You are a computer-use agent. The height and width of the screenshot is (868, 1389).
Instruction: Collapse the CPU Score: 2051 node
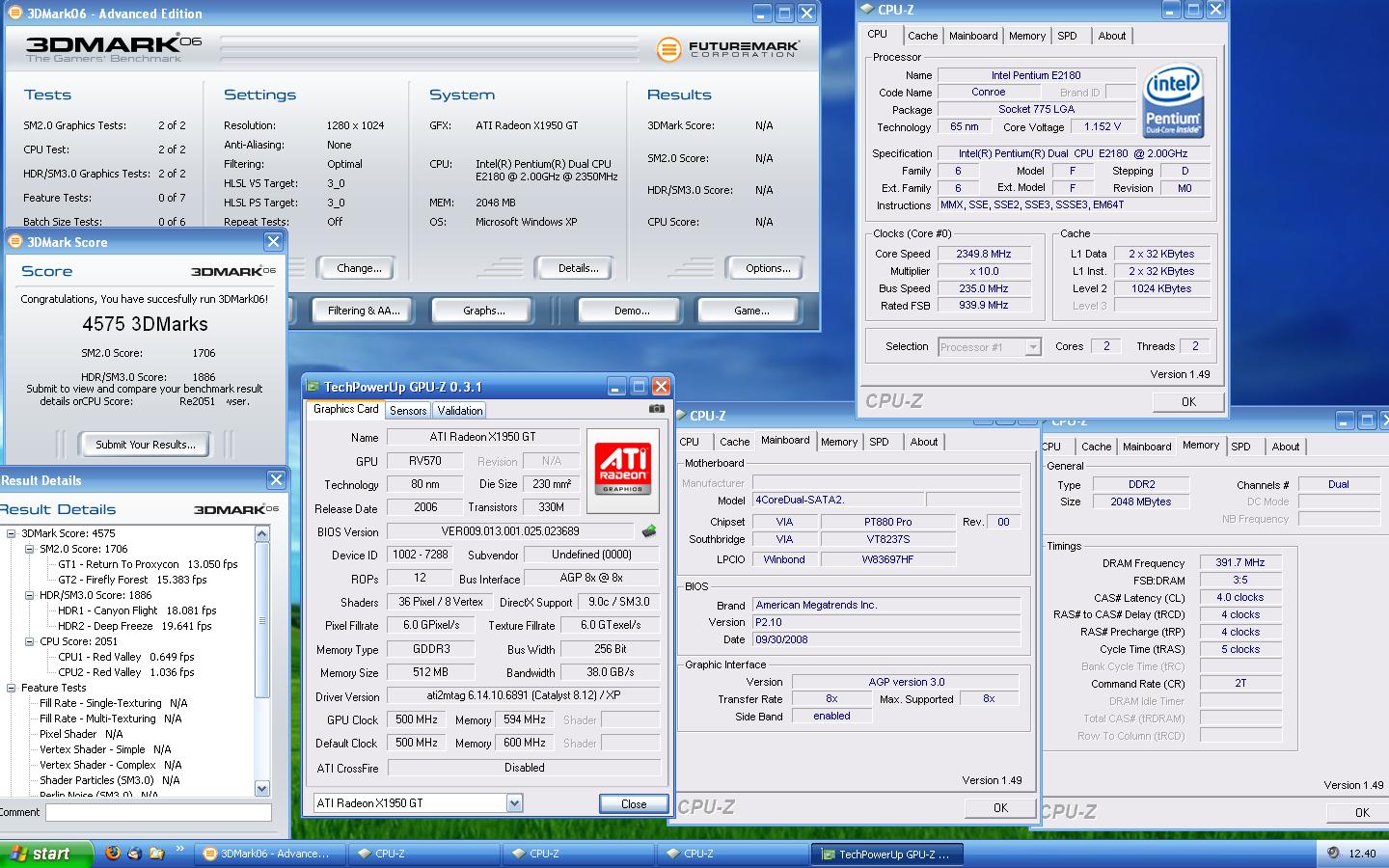click(29, 641)
